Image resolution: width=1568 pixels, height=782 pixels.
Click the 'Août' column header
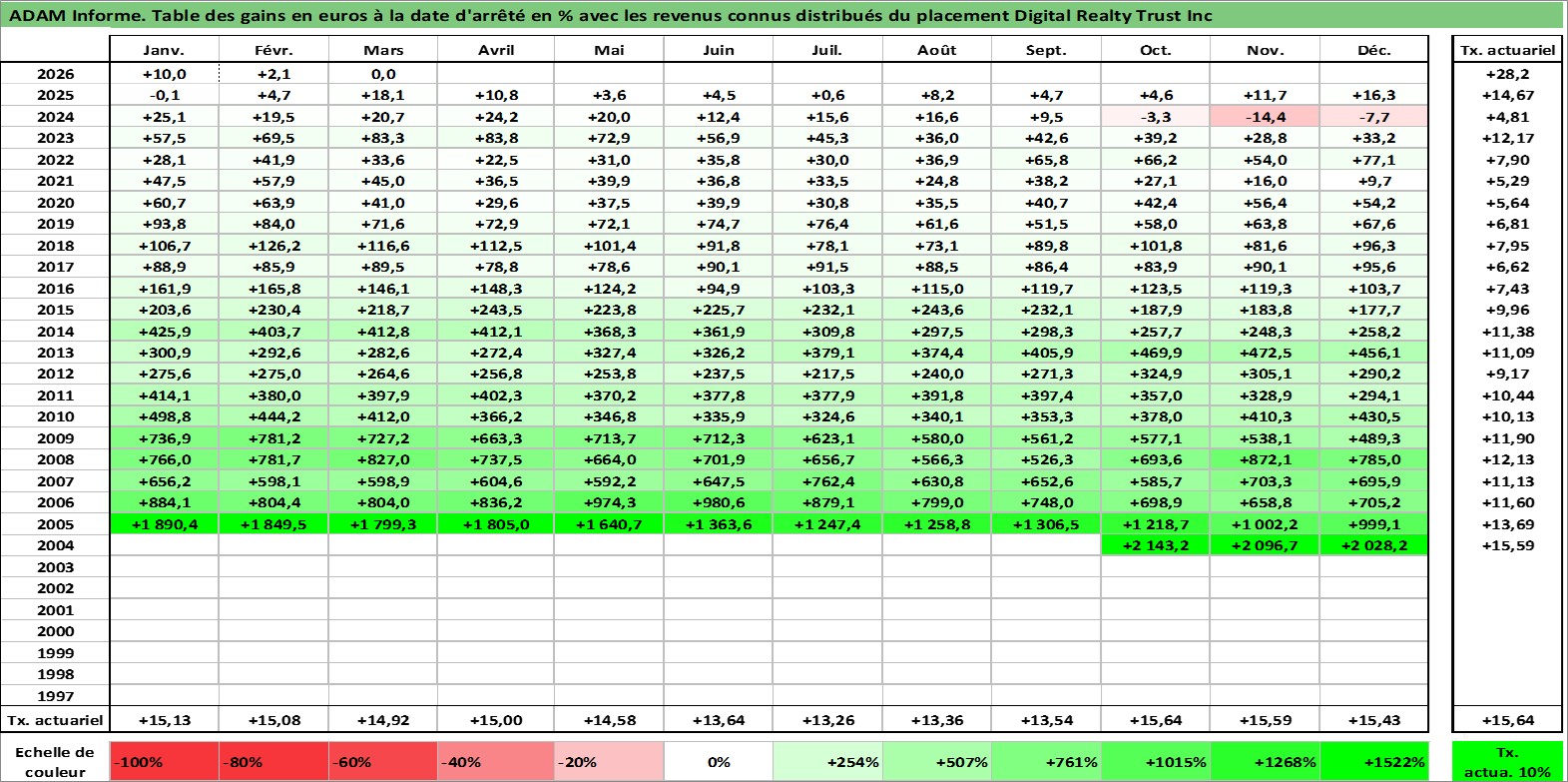[936, 50]
